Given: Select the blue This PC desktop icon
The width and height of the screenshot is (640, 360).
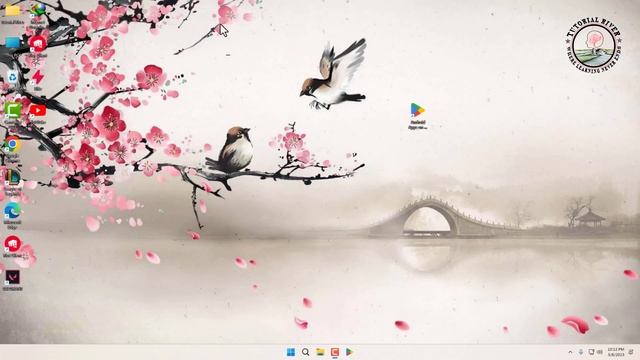Looking at the screenshot, I should [x=12, y=43].
